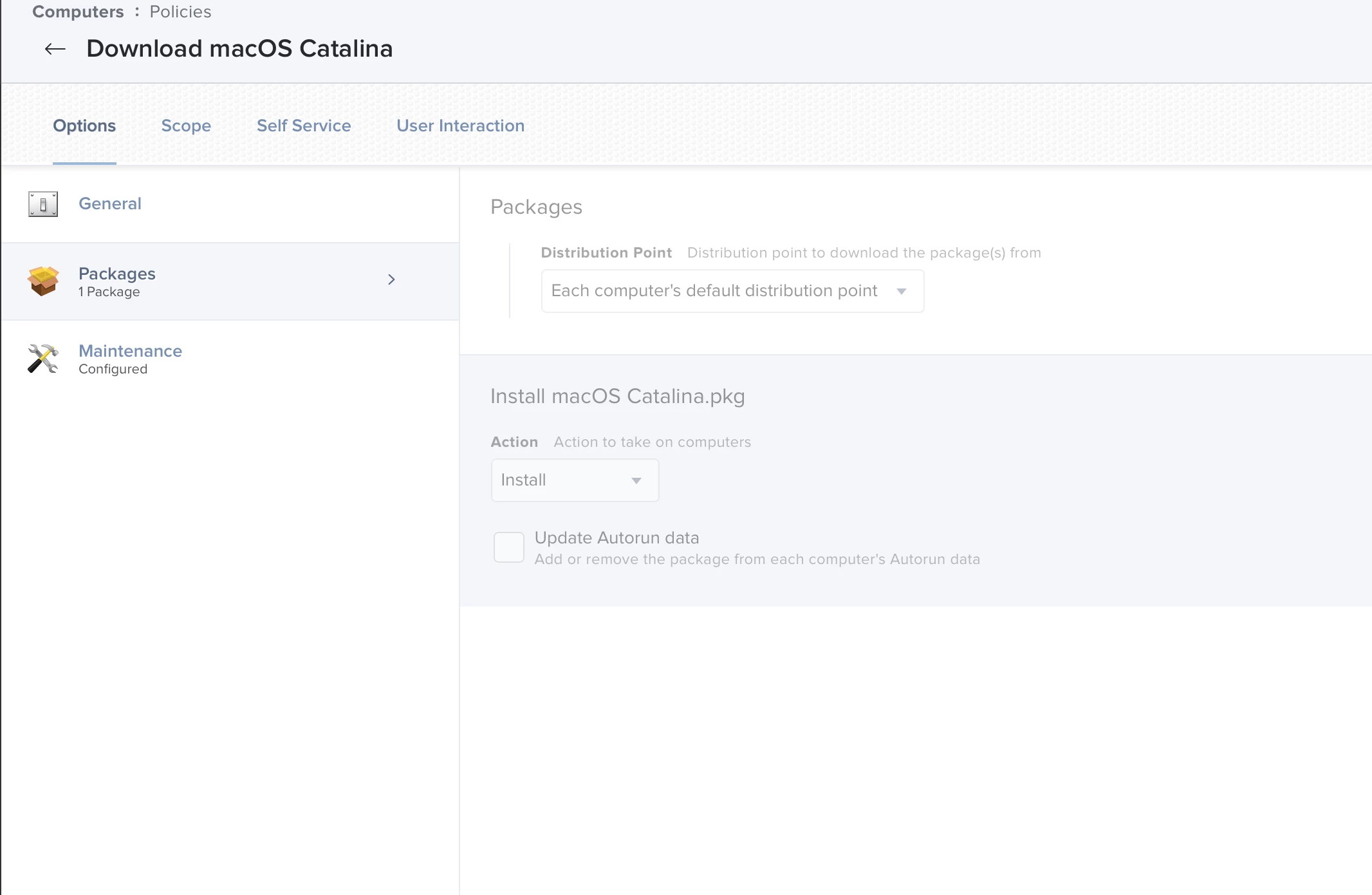Enable Update Autorun data checkbox
This screenshot has width=1372, height=895.
[x=508, y=547]
